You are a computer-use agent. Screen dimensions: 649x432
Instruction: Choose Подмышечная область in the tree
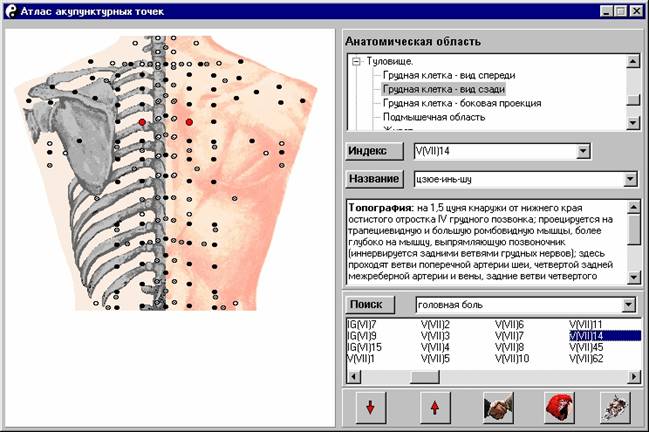tap(436, 117)
